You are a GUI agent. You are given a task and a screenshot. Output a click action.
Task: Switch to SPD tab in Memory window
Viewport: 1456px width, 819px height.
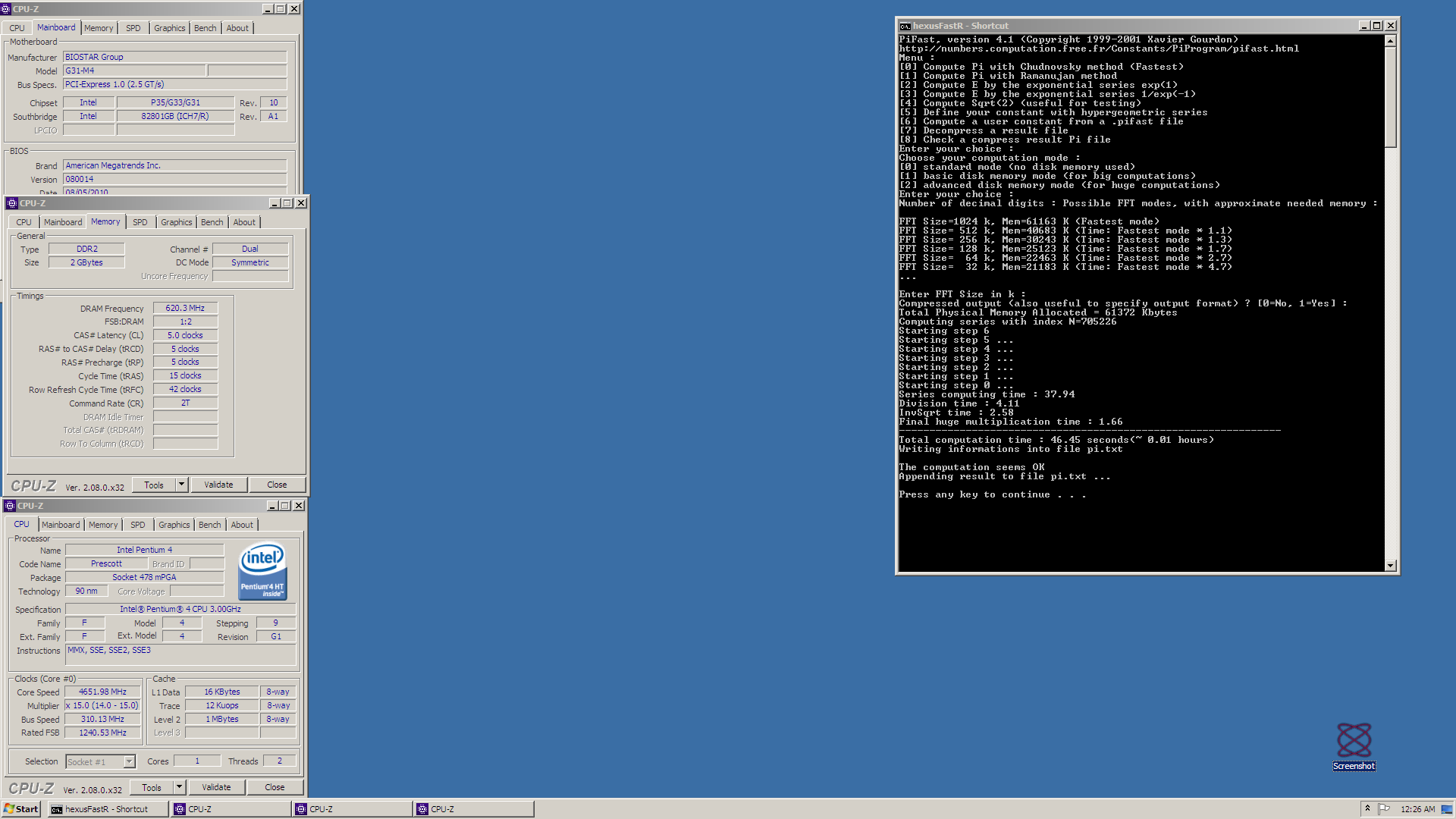[140, 222]
